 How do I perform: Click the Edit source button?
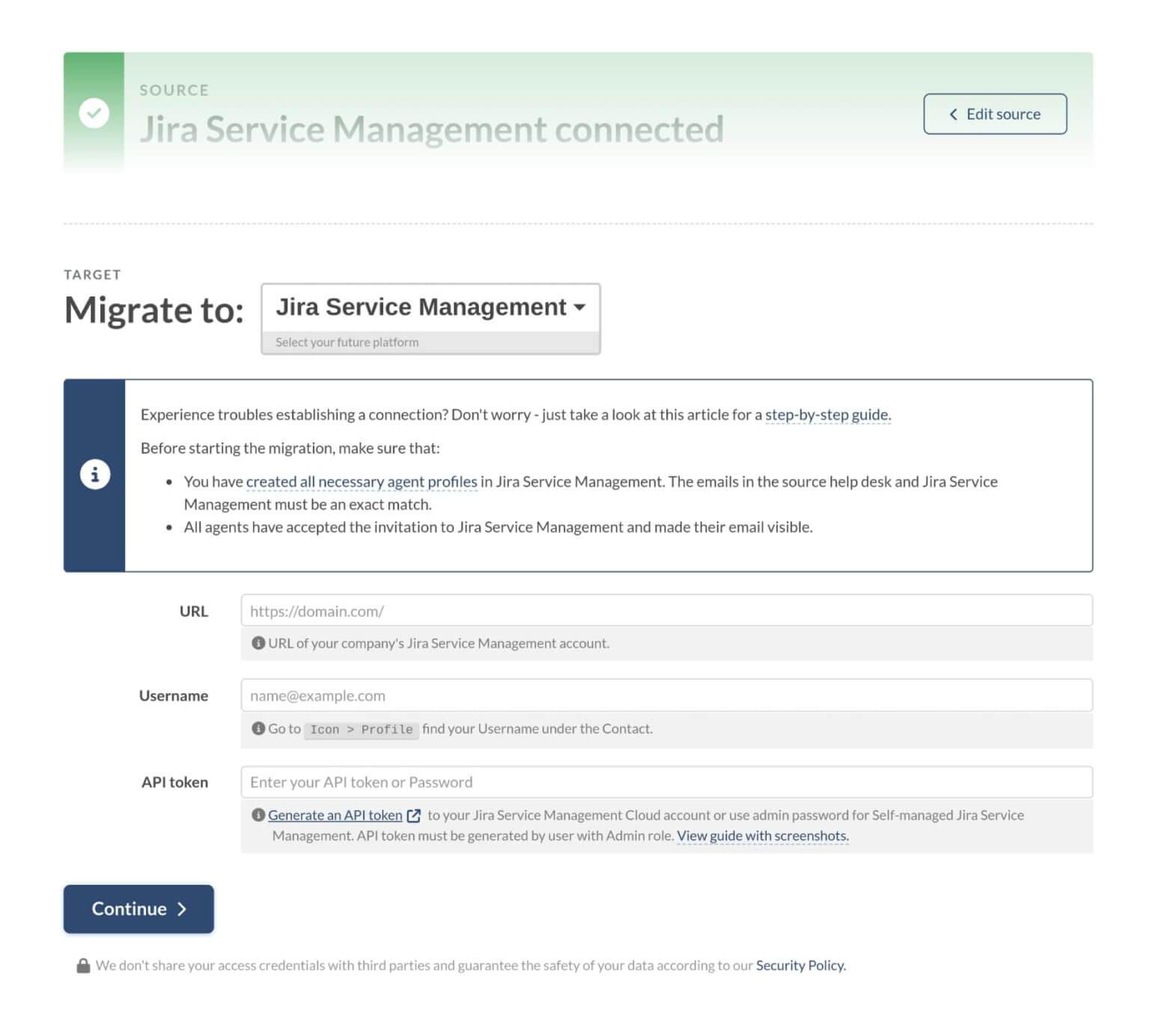coord(996,114)
